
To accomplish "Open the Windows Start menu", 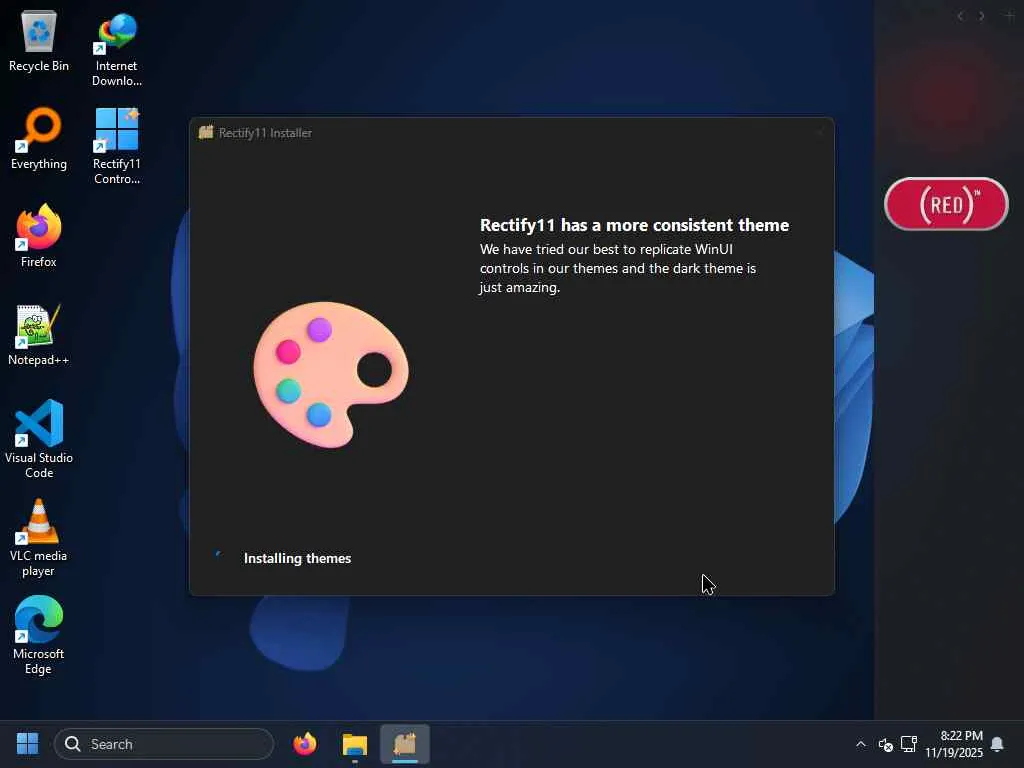I will pos(27,744).
